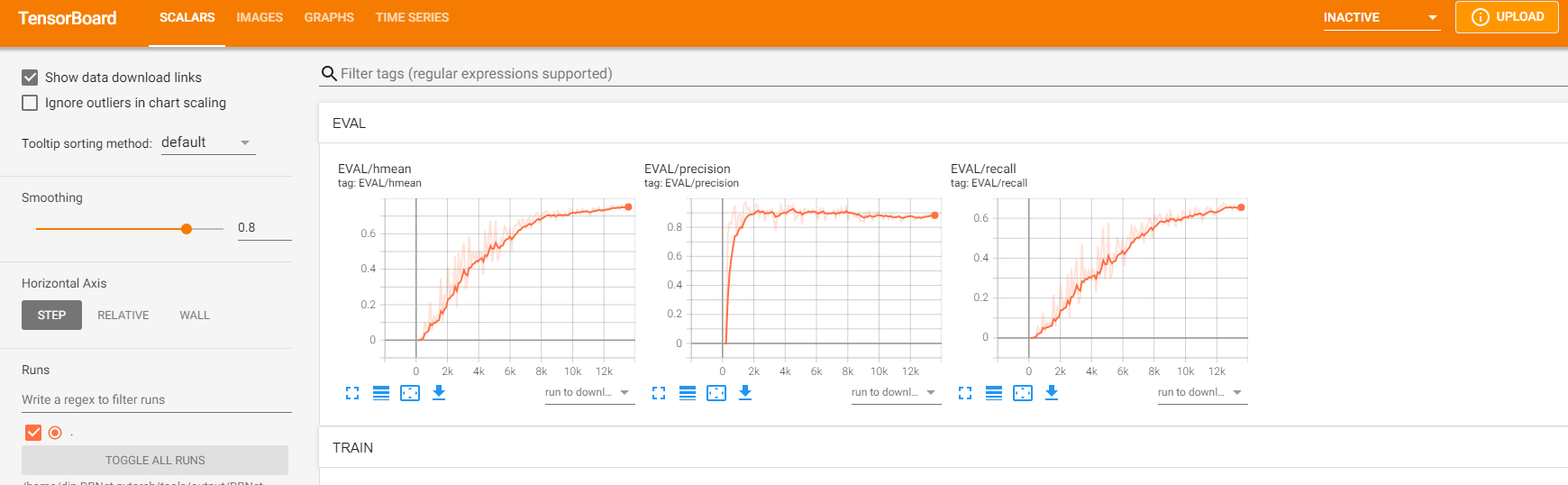Image resolution: width=1568 pixels, height=485 pixels.
Task: Click the UPLOAD button
Action: 1507,17
